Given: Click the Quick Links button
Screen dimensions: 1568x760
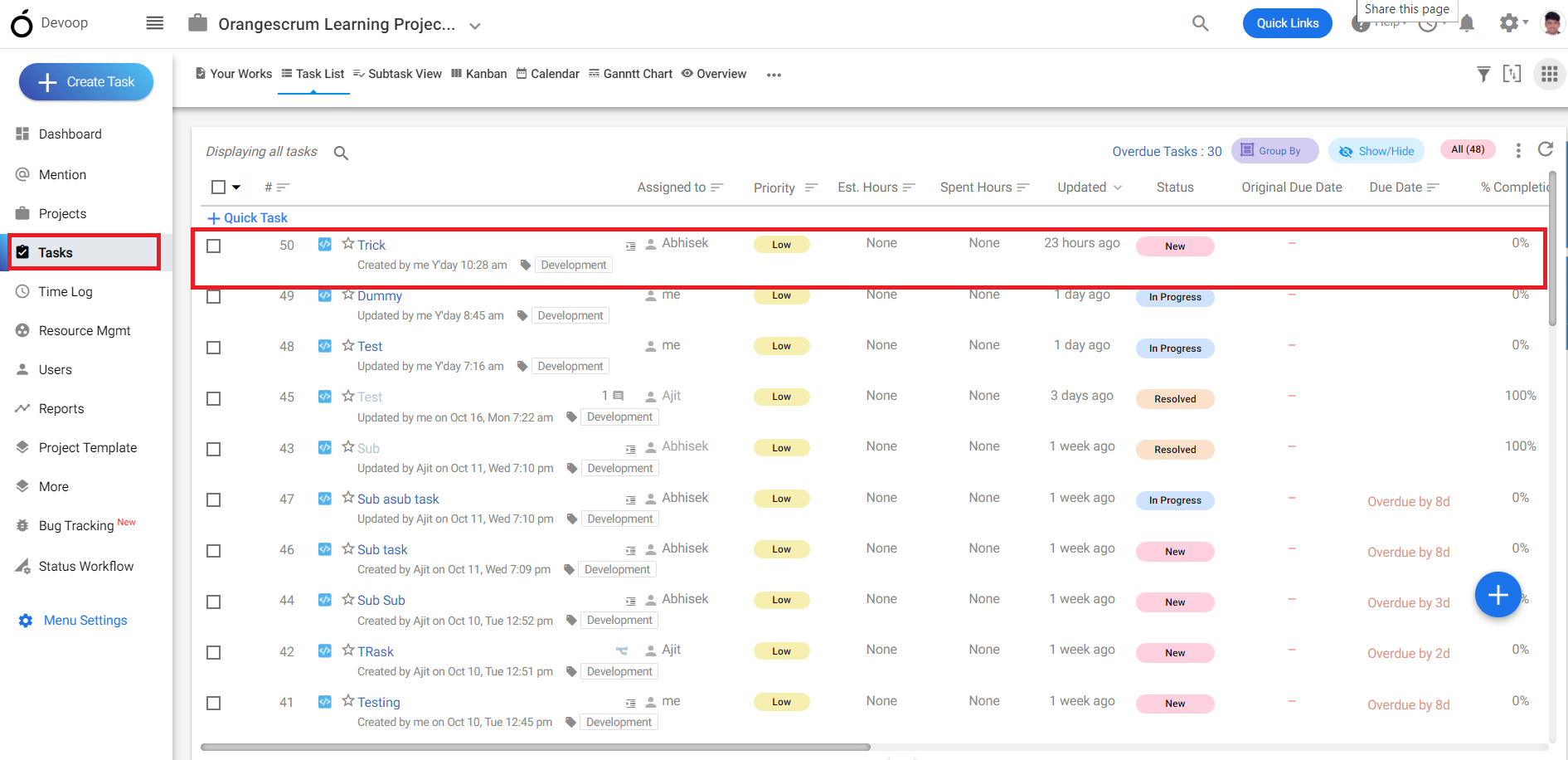Looking at the screenshot, I should pyautogui.click(x=1287, y=23).
